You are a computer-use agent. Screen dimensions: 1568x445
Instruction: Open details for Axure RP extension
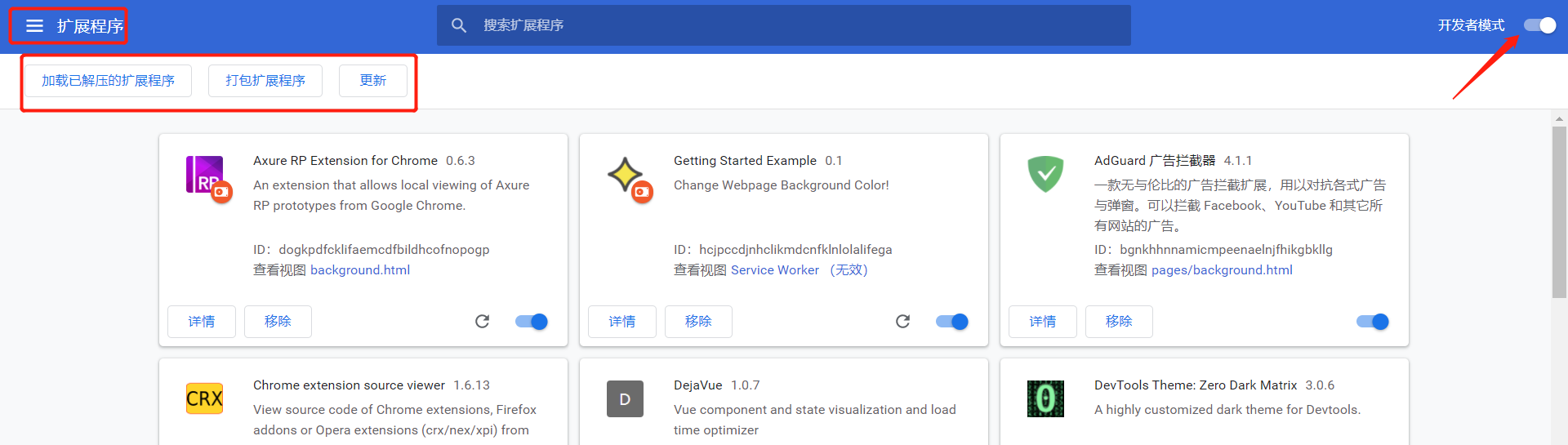click(202, 322)
